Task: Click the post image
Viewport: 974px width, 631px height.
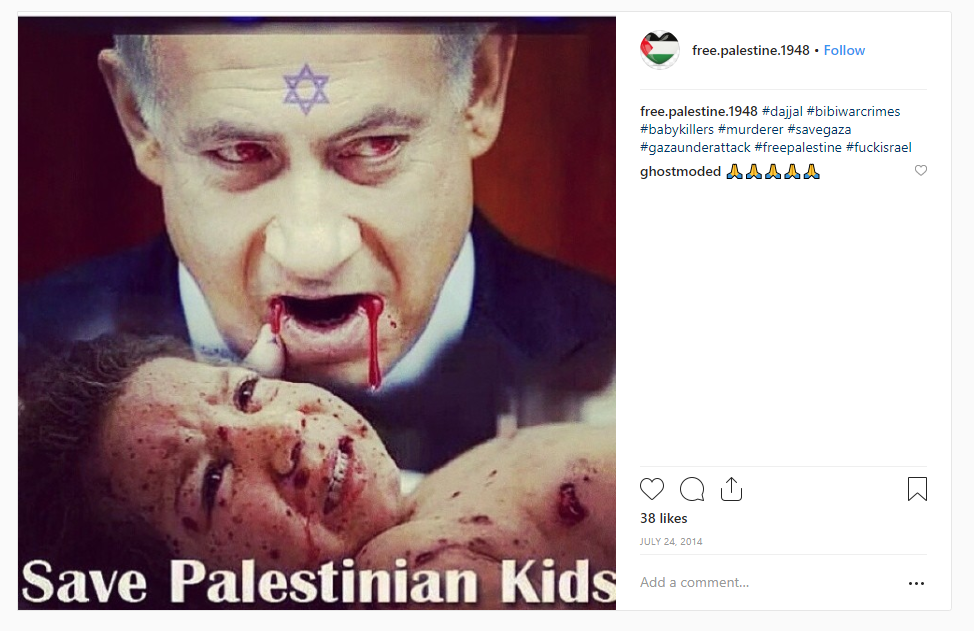Action: 317,313
